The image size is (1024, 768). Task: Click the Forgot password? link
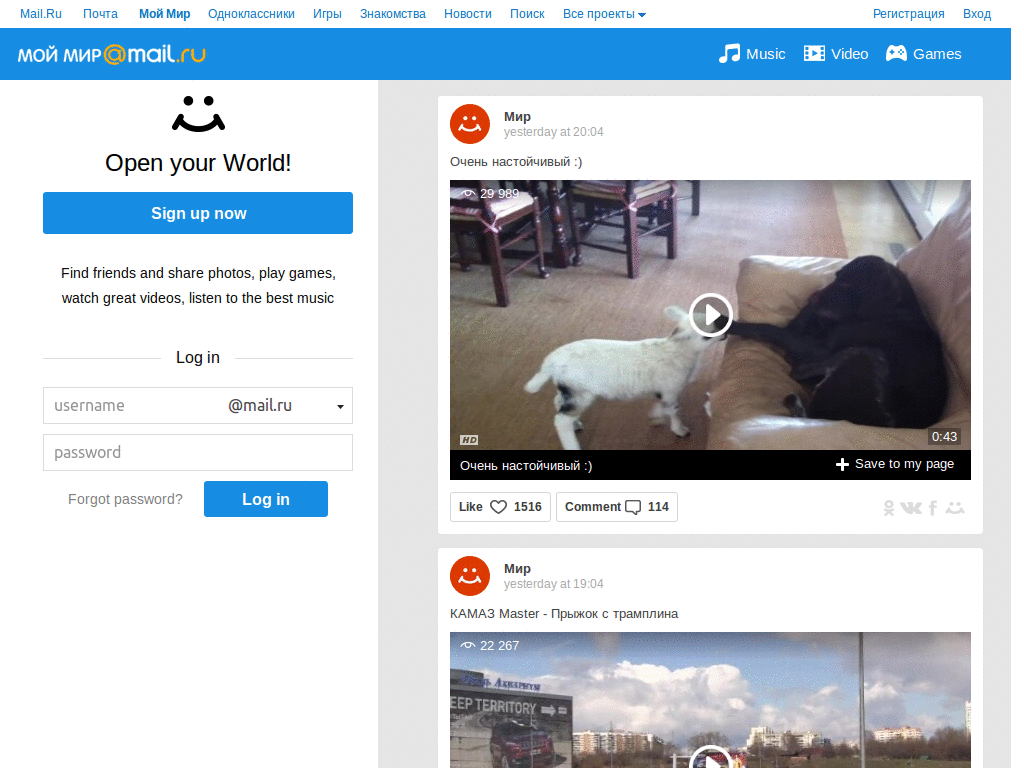coord(125,499)
